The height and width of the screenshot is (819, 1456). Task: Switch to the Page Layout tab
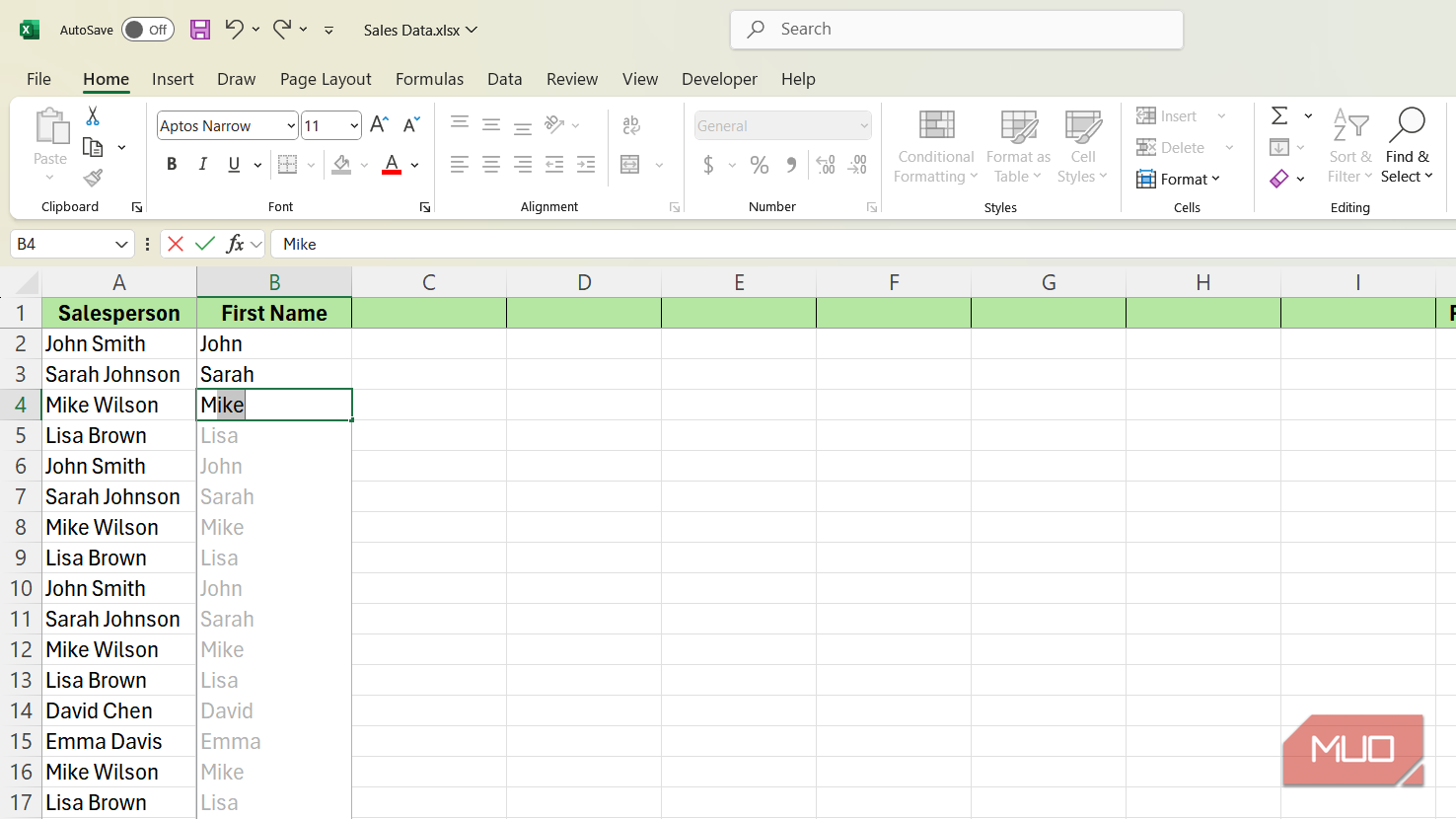coord(326,79)
